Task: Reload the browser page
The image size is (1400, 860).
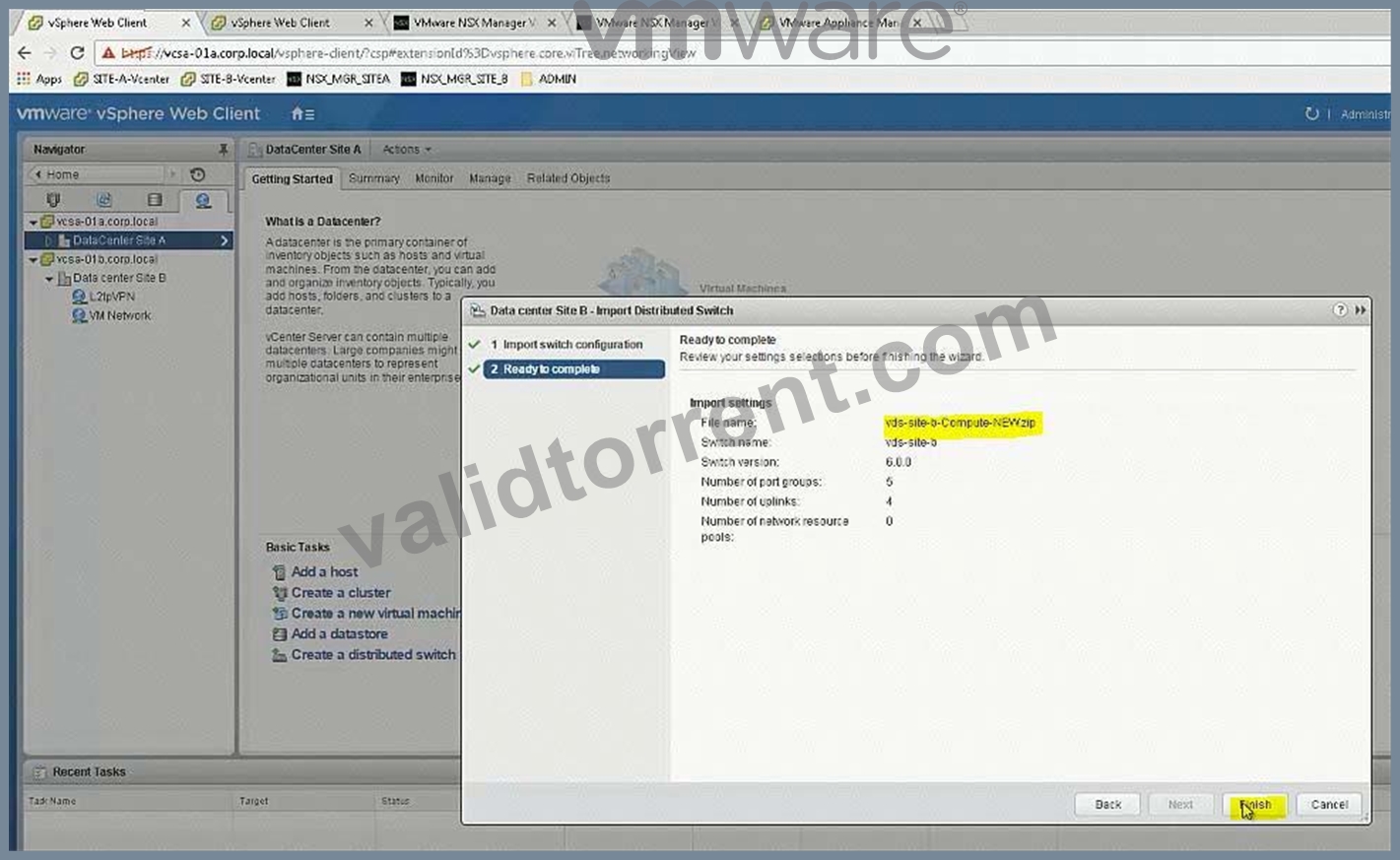Action: click(x=77, y=53)
